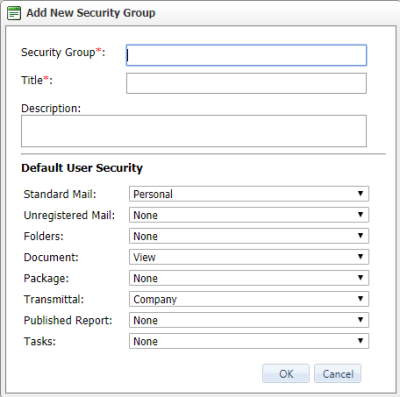Expand the Tasks dropdown list
The width and height of the screenshot is (400, 397).
pyautogui.click(x=249, y=341)
